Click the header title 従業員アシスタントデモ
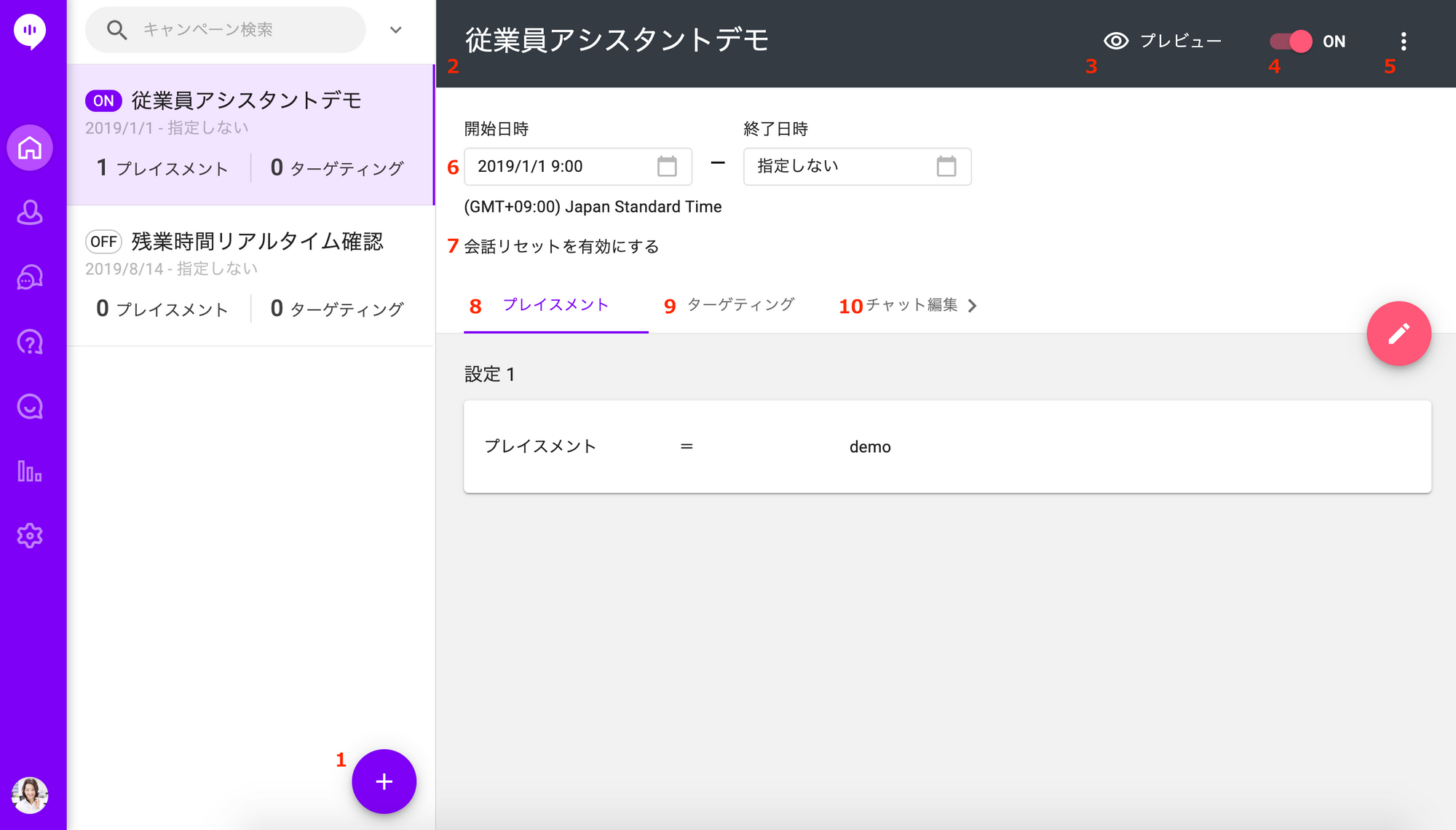This screenshot has height=830, width=1456. click(x=617, y=40)
